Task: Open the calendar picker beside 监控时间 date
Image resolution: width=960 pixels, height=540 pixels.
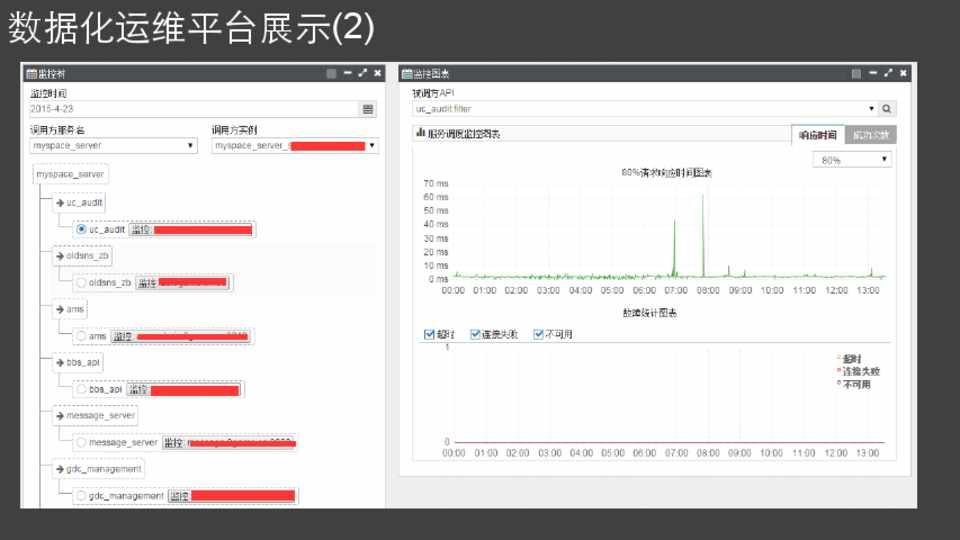Action: (x=368, y=109)
